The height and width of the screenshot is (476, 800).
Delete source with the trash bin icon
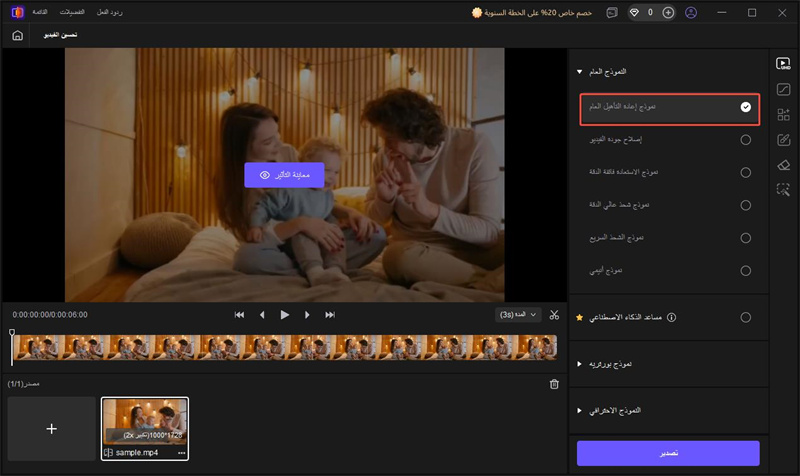pos(554,384)
